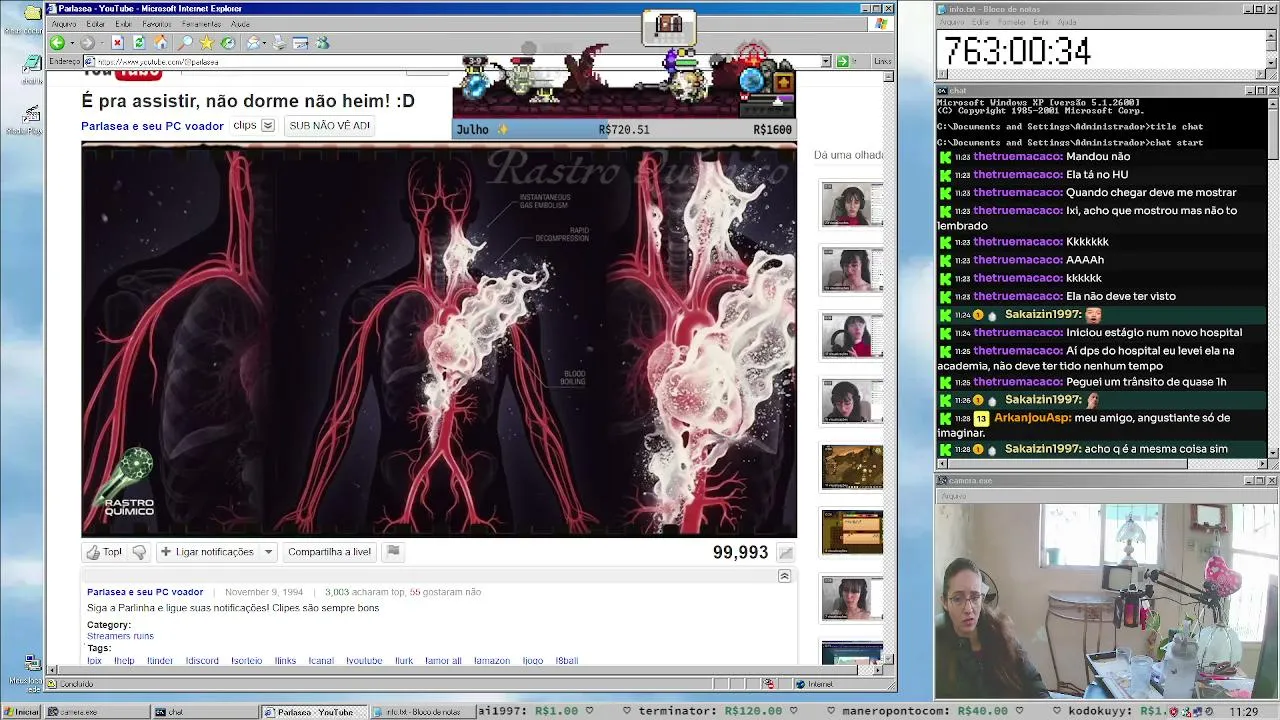Open the notepad window's title bar icon
1280x720 pixels.
pos(942,9)
